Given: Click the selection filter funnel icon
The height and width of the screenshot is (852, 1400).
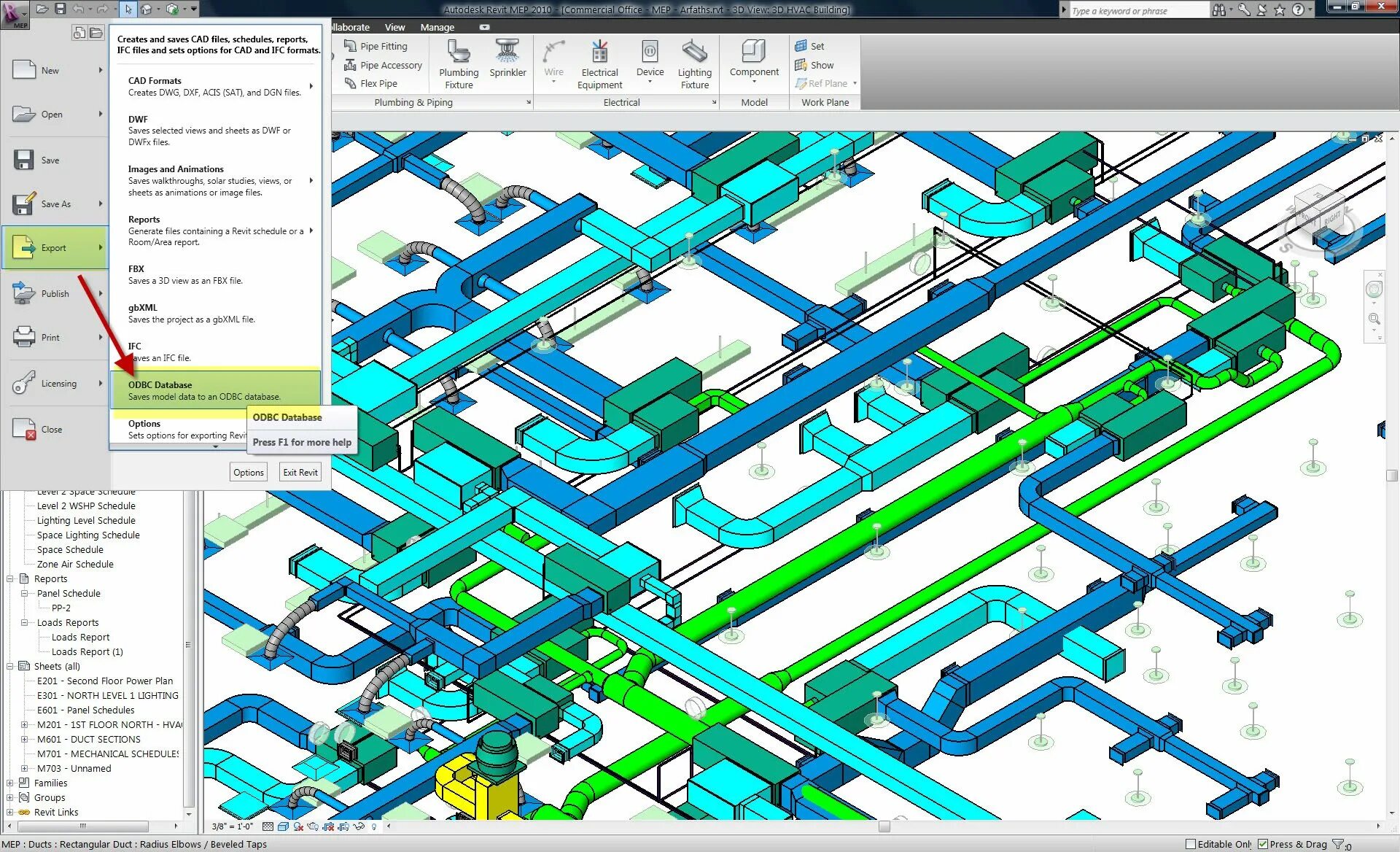Looking at the screenshot, I should point(1337,844).
